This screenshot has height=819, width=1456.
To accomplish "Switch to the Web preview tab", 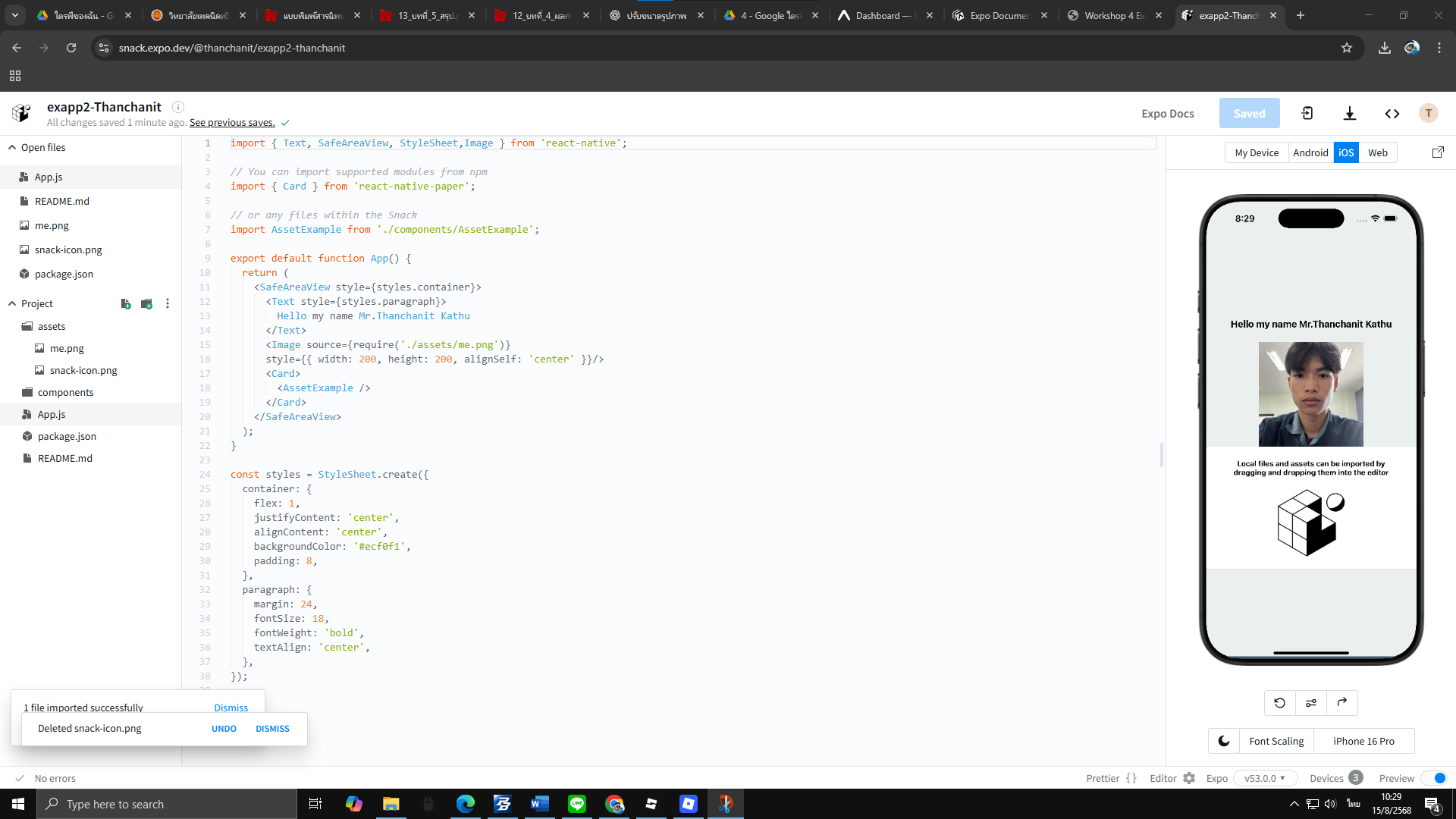I will (1377, 152).
